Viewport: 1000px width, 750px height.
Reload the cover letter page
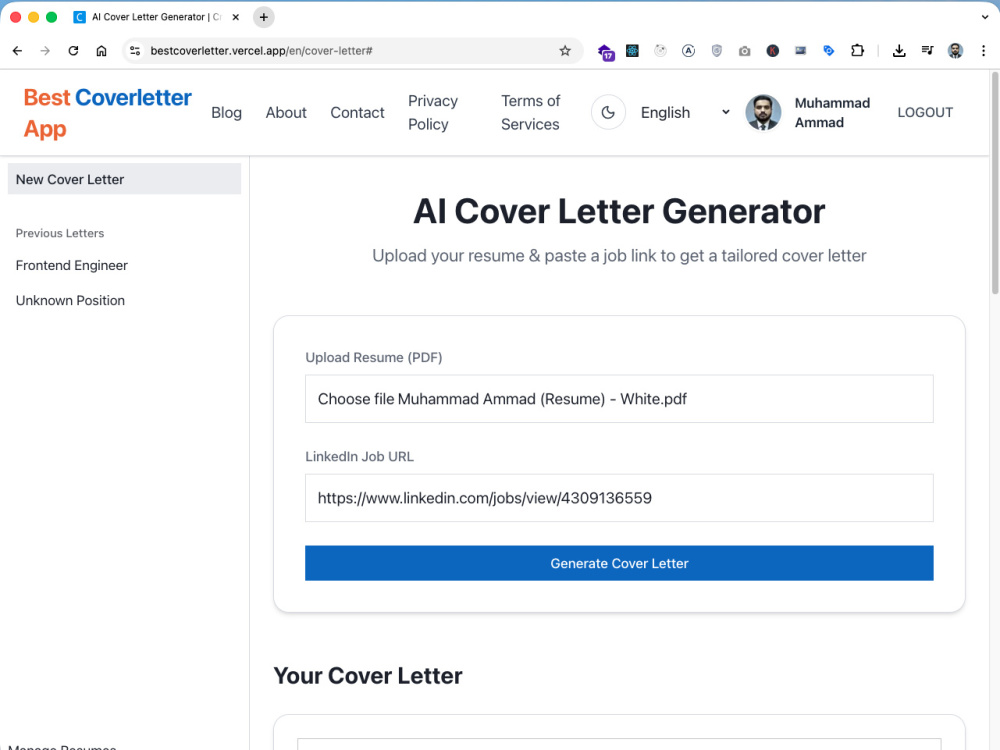click(x=73, y=51)
